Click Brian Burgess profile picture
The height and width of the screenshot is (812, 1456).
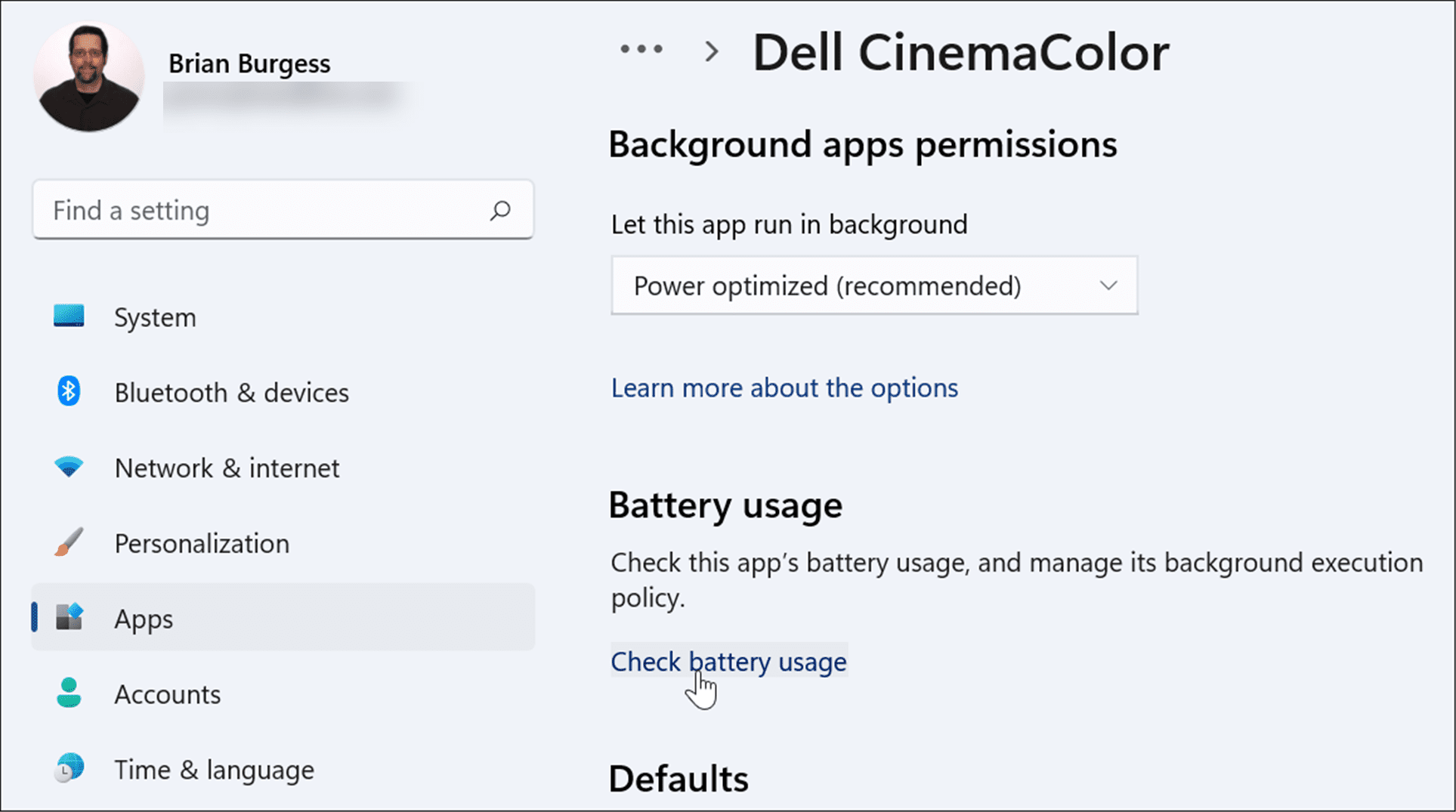[x=88, y=76]
